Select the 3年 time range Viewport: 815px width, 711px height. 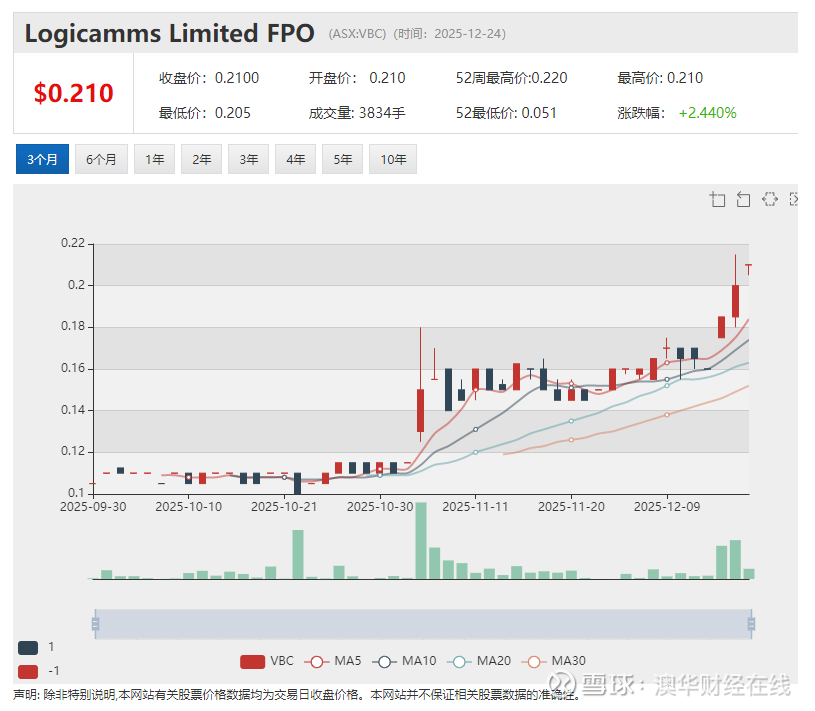click(248, 159)
